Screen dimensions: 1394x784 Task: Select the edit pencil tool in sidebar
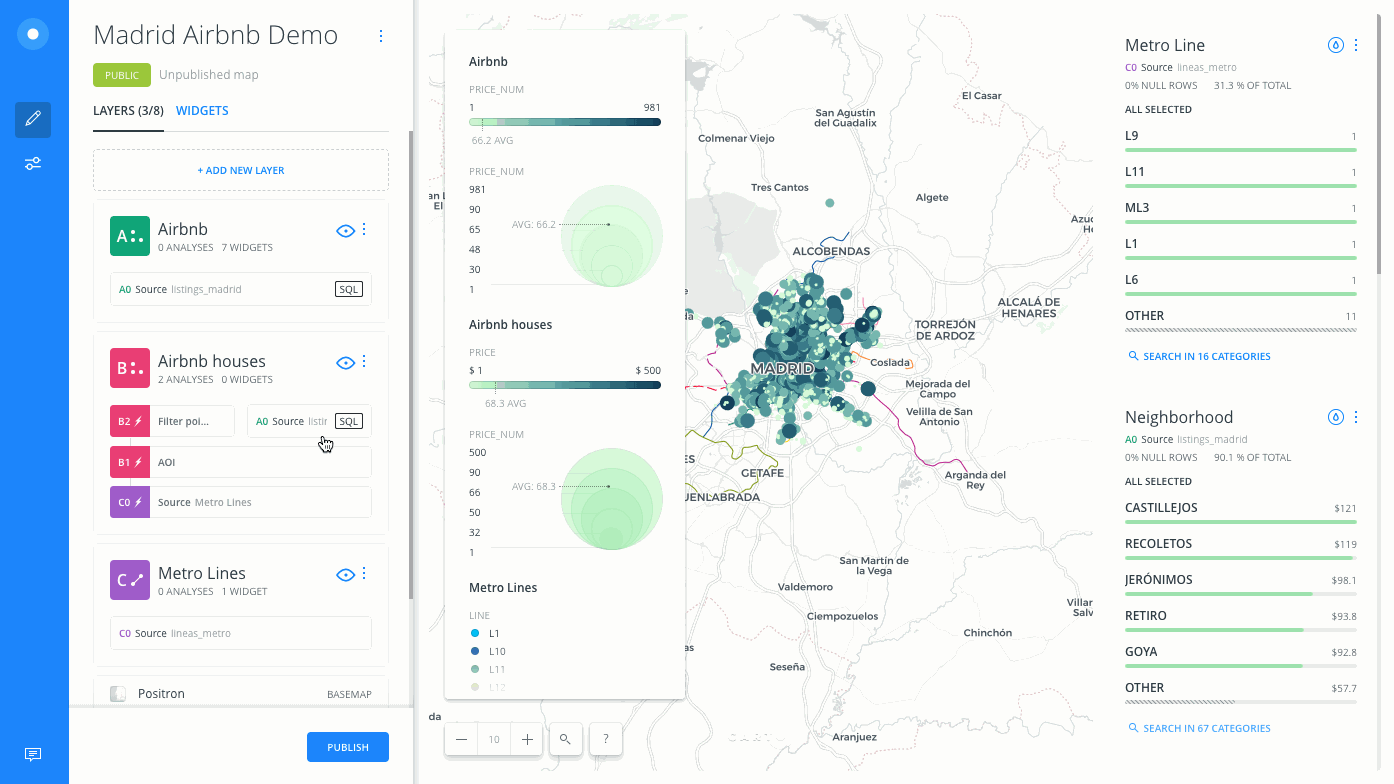click(32, 119)
